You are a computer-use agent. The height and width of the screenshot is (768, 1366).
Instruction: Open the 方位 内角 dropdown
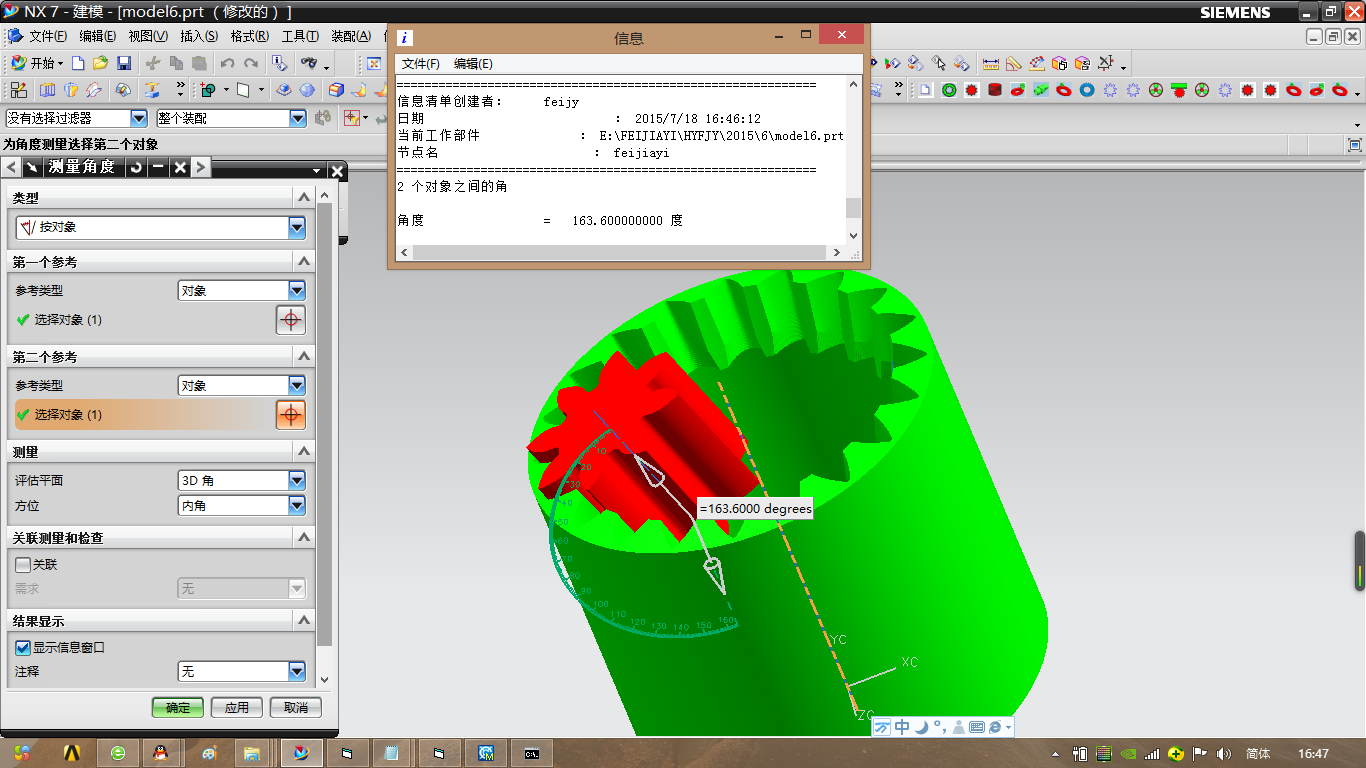297,506
